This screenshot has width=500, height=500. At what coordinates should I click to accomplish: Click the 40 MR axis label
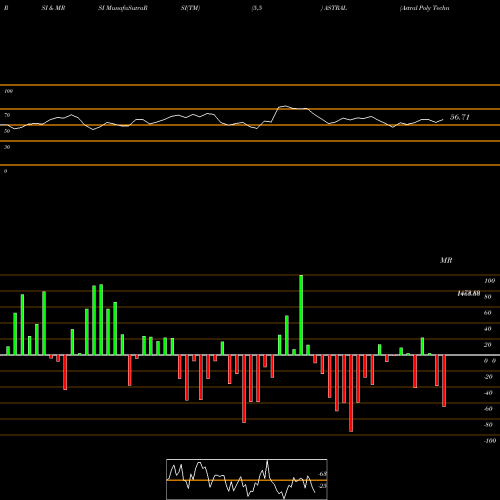tap(488, 329)
